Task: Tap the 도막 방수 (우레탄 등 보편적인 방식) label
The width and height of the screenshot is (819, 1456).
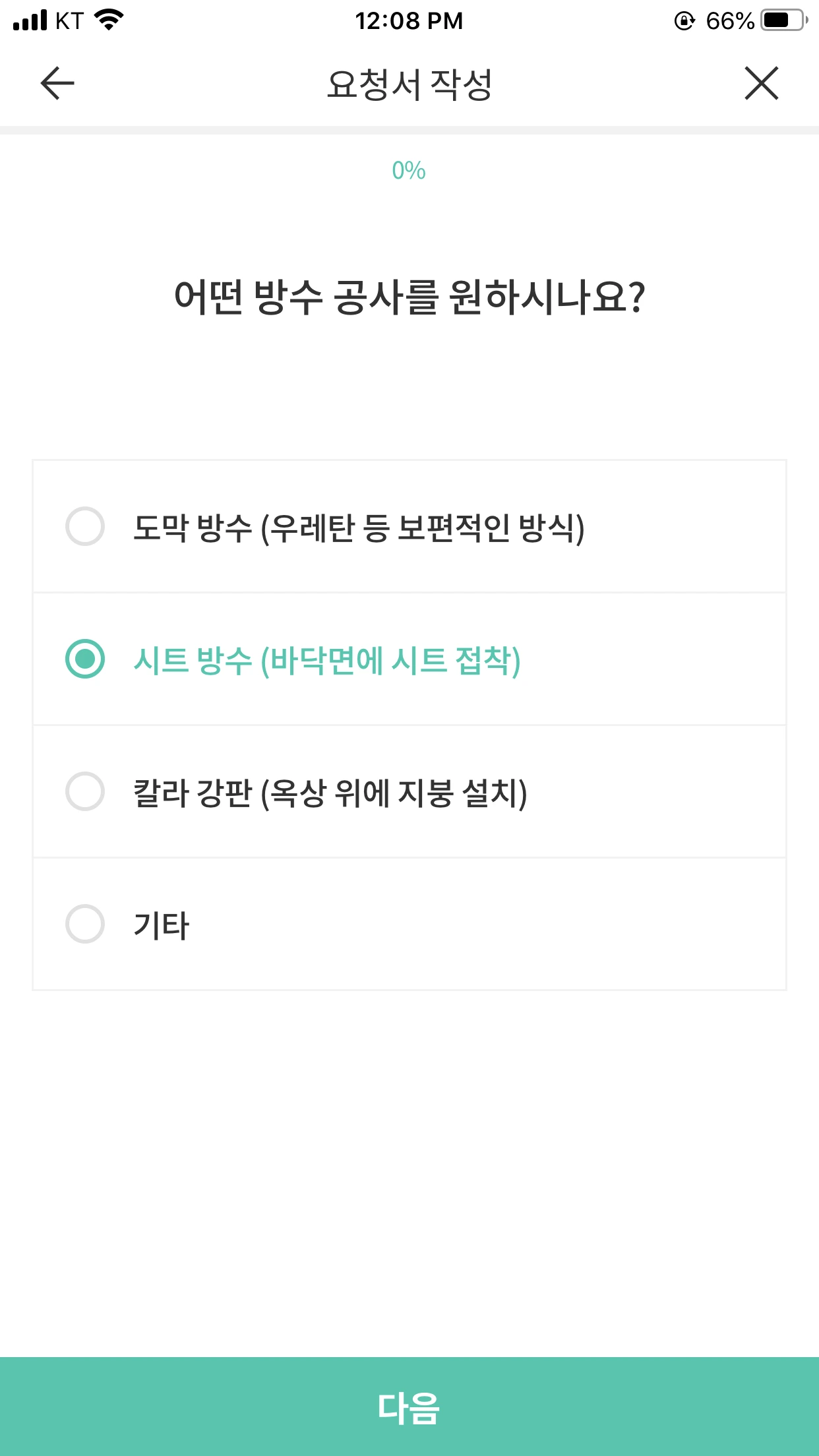Action: click(359, 528)
